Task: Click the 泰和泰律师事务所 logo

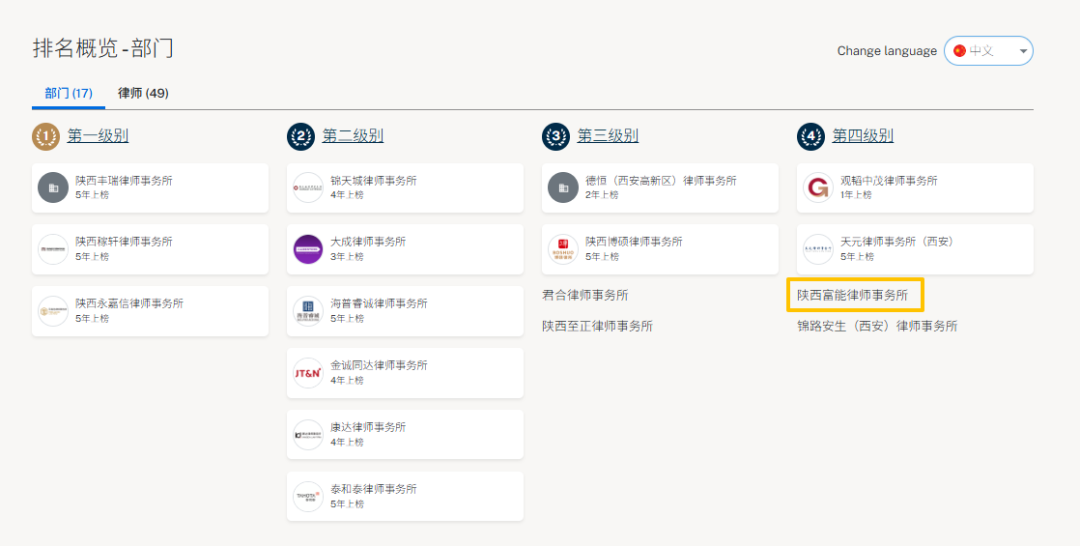Action: tap(308, 496)
